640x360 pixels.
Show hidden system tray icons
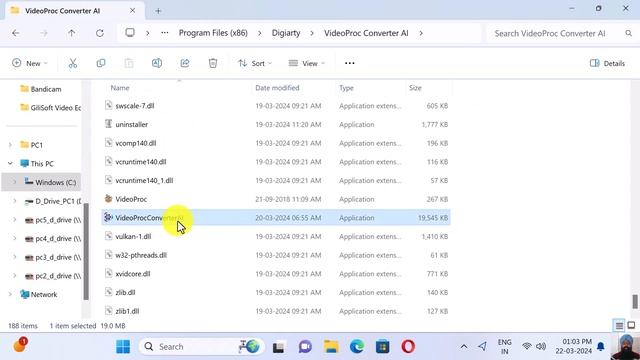(x=464, y=347)
